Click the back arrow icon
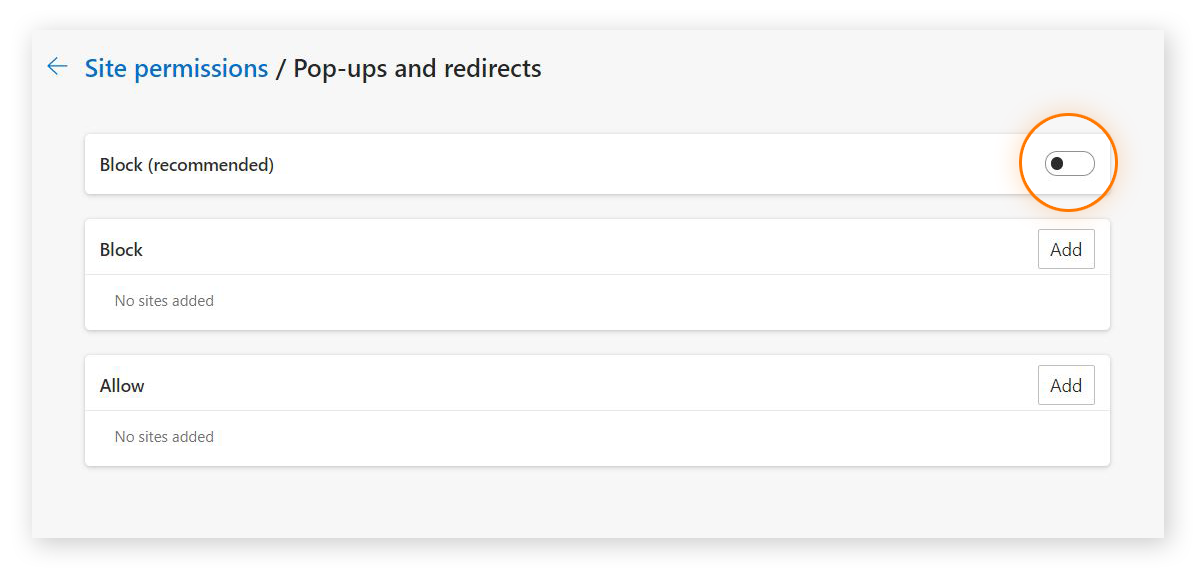 (57, 67)
